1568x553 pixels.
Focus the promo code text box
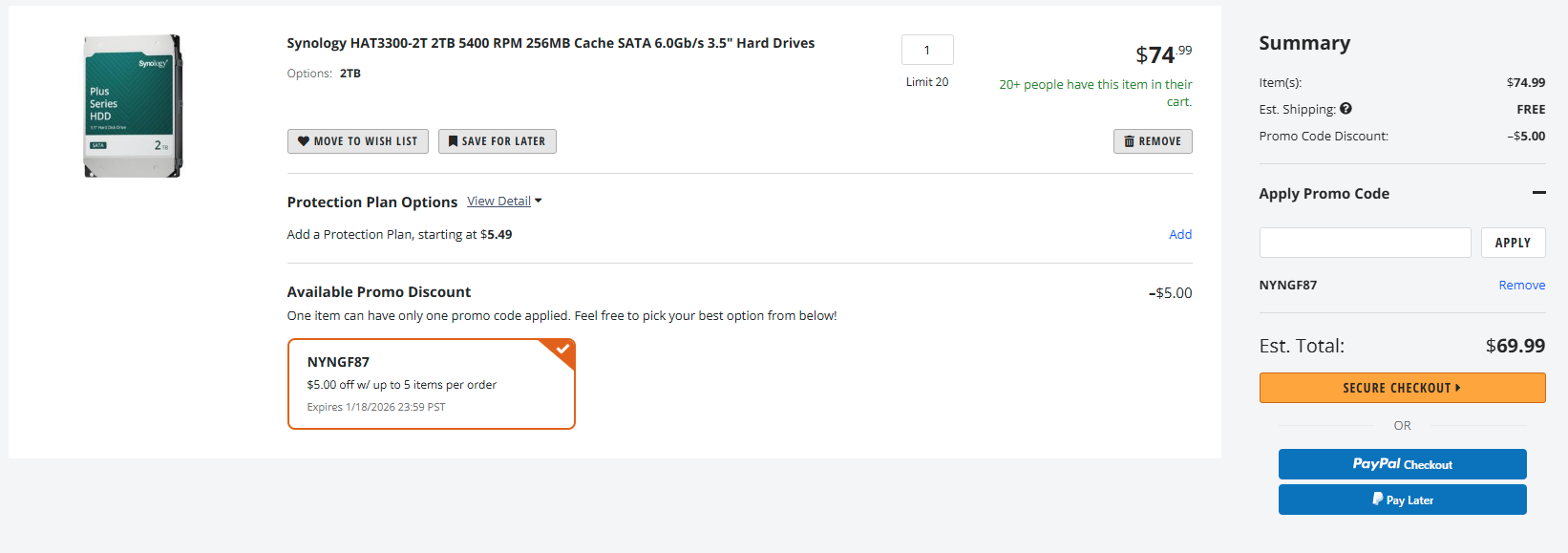point(1365,243)
